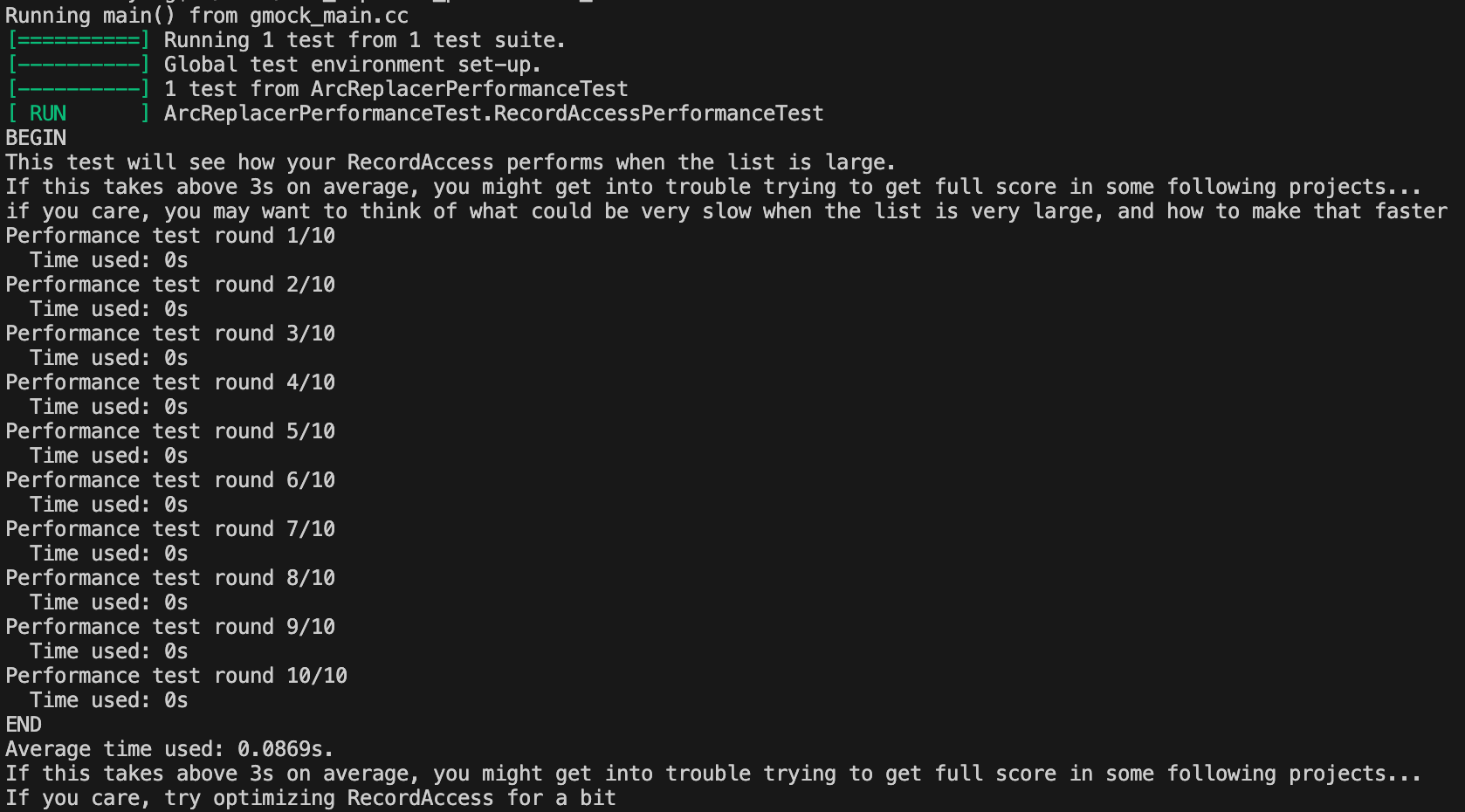Click "Performance test round 10/10" text
The height and width of the screenshot is (812, 1465).
176,676
